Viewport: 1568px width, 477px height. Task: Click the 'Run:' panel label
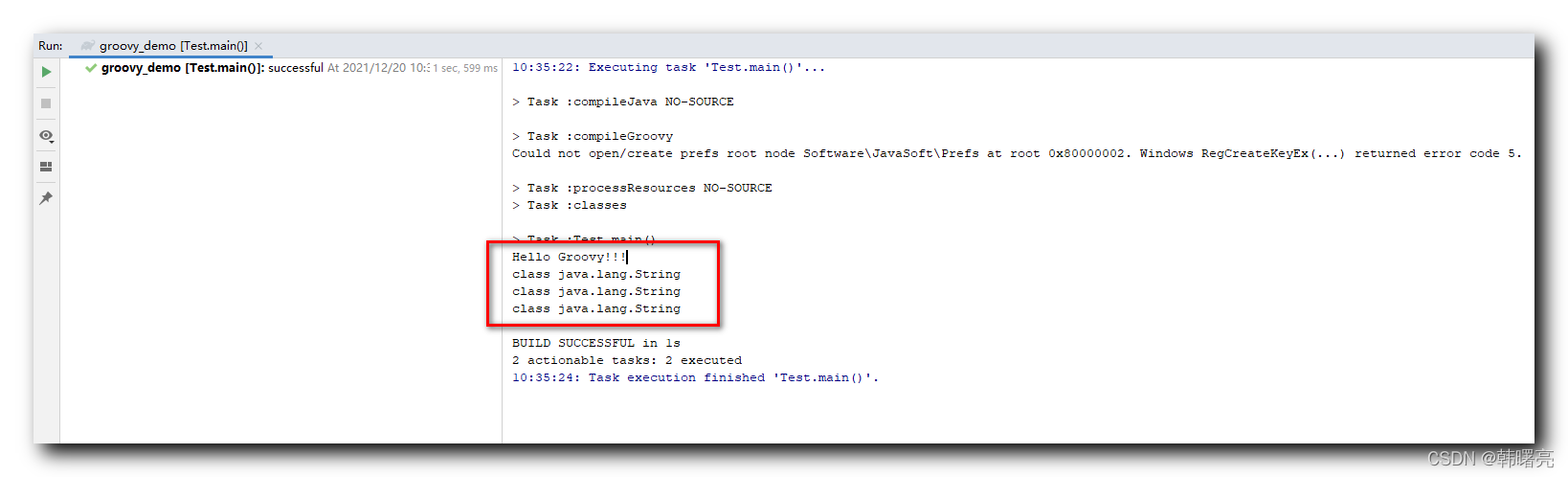click(x=51, y=45)
